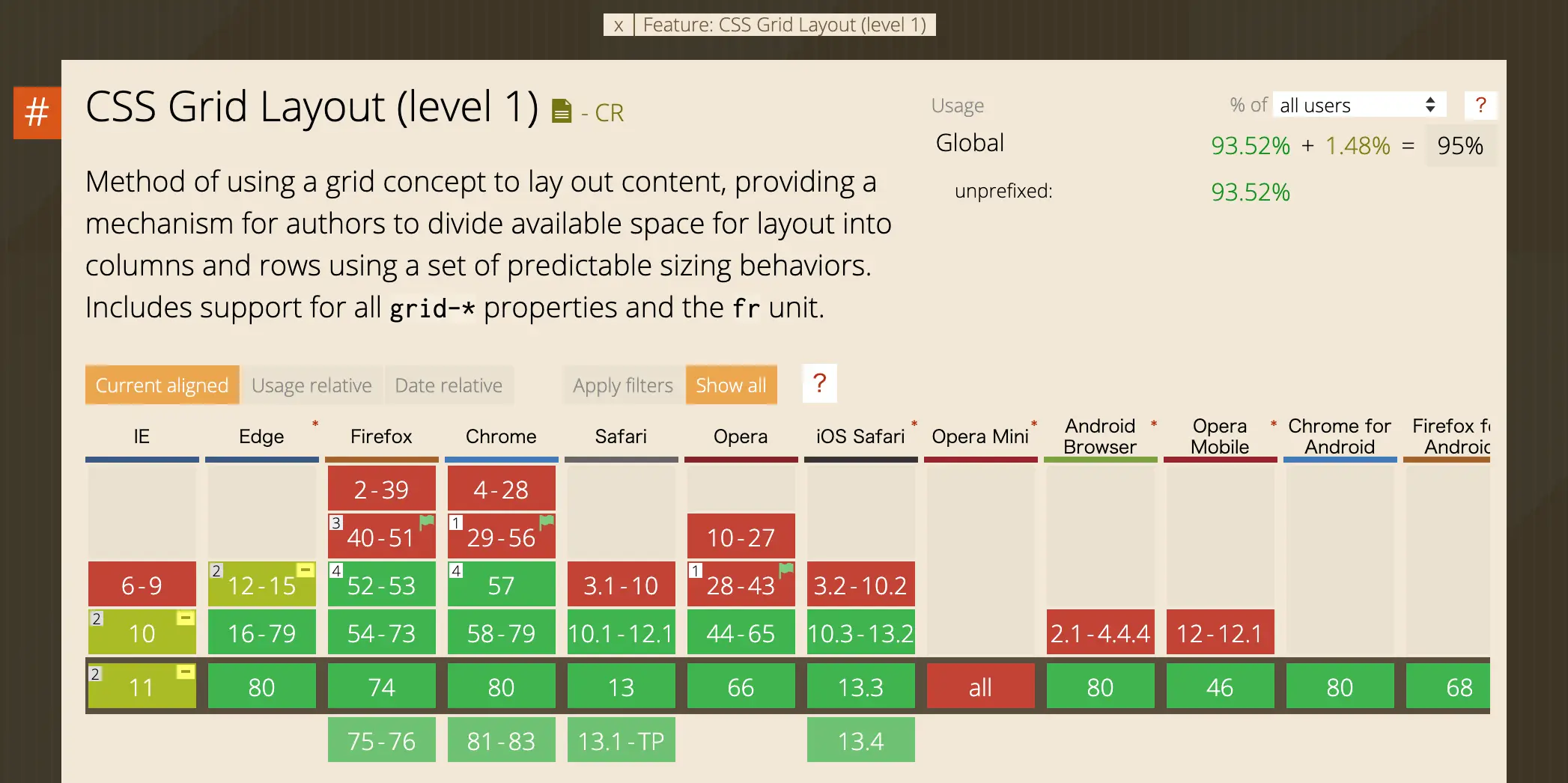Click the Show all button

pyautogui.click(x=731, y=386)
